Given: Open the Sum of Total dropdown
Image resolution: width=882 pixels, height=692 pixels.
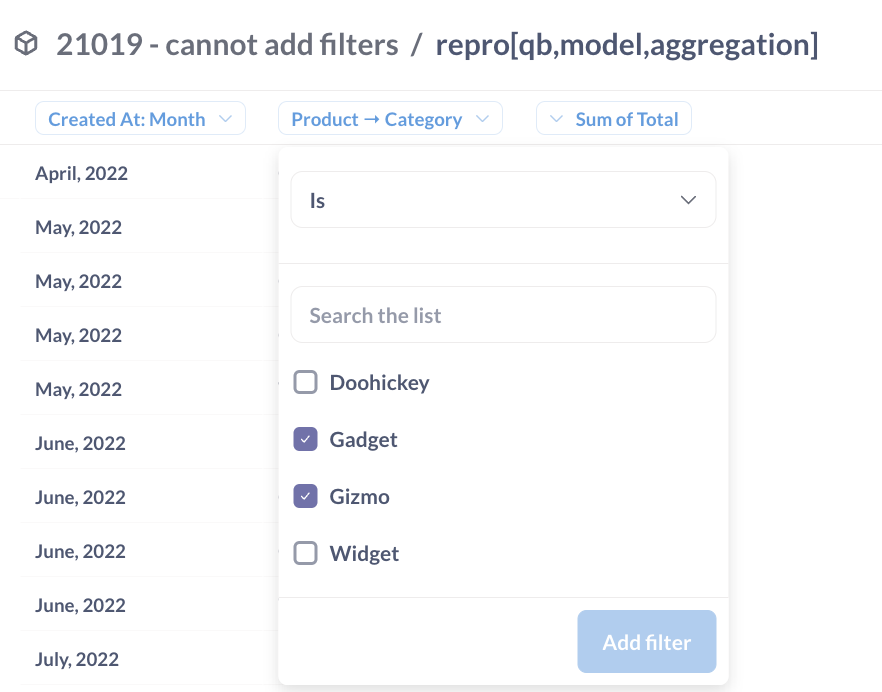Looking at the screenshot, I should point(613,118).
